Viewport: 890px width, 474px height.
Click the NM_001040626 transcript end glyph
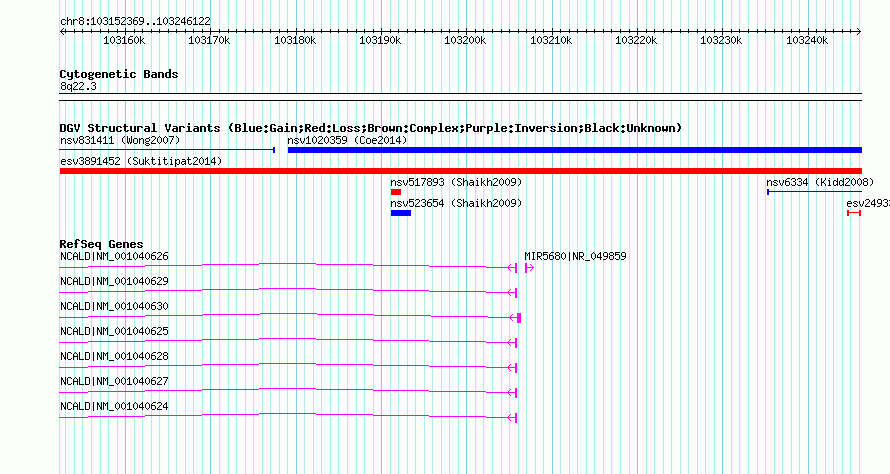point(513,267)
